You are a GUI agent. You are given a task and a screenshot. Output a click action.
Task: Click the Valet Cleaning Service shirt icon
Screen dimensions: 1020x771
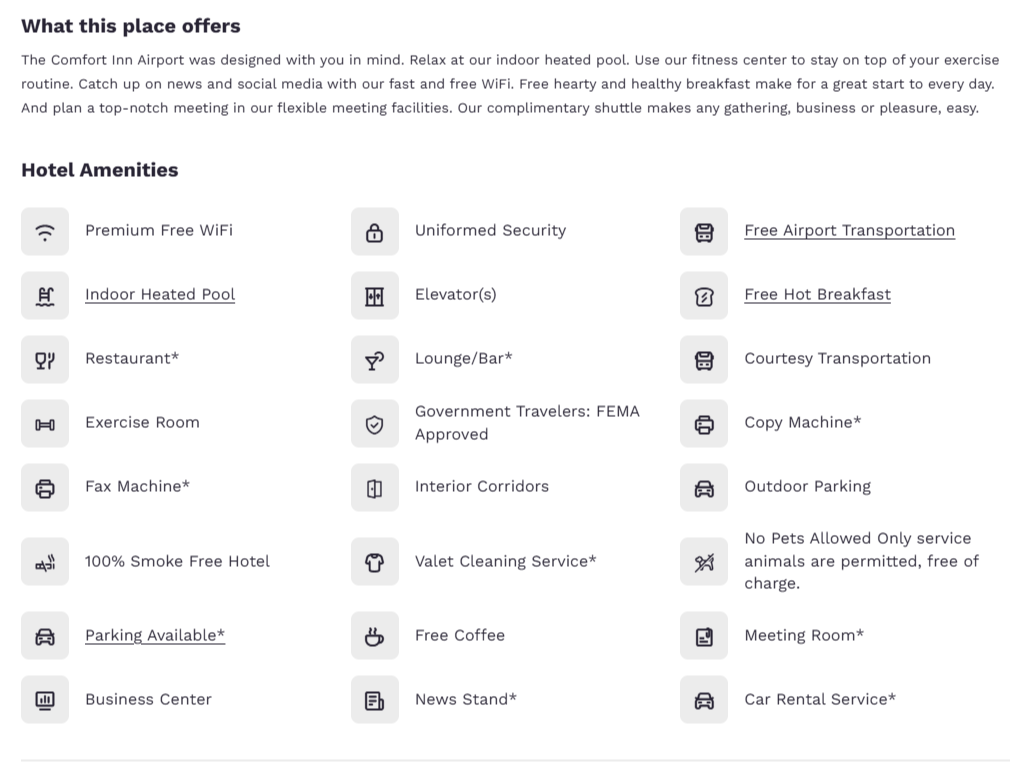point(375,562)
